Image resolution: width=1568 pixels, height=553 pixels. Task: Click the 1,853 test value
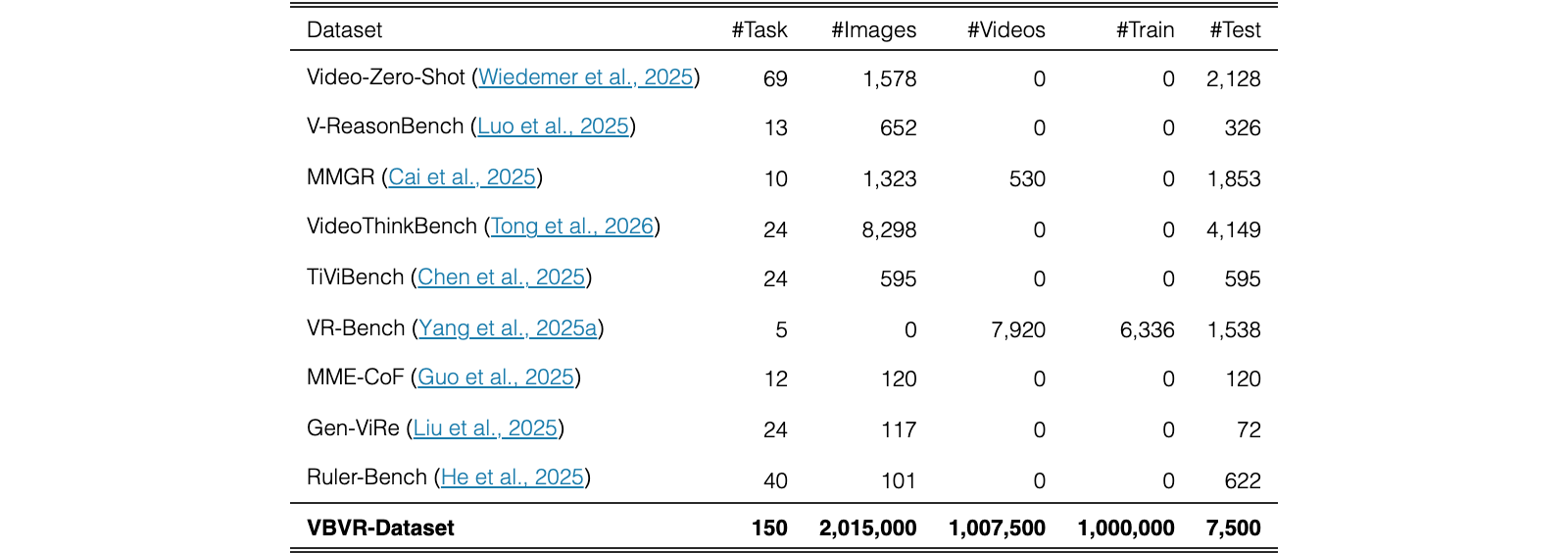tap(1234, 179)
